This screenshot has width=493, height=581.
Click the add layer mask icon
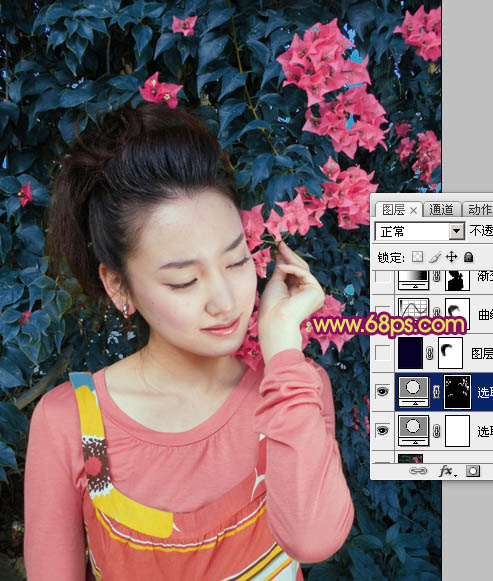point(473,471)
